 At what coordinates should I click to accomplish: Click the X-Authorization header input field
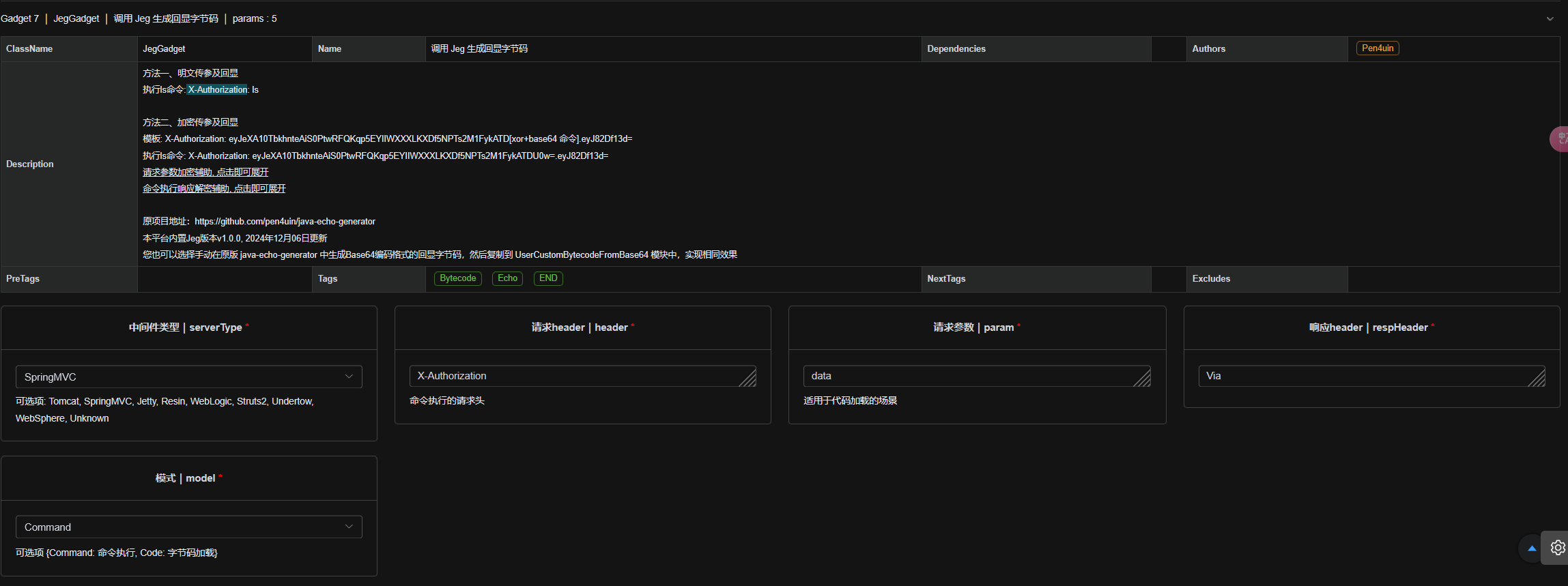point(582,376)
